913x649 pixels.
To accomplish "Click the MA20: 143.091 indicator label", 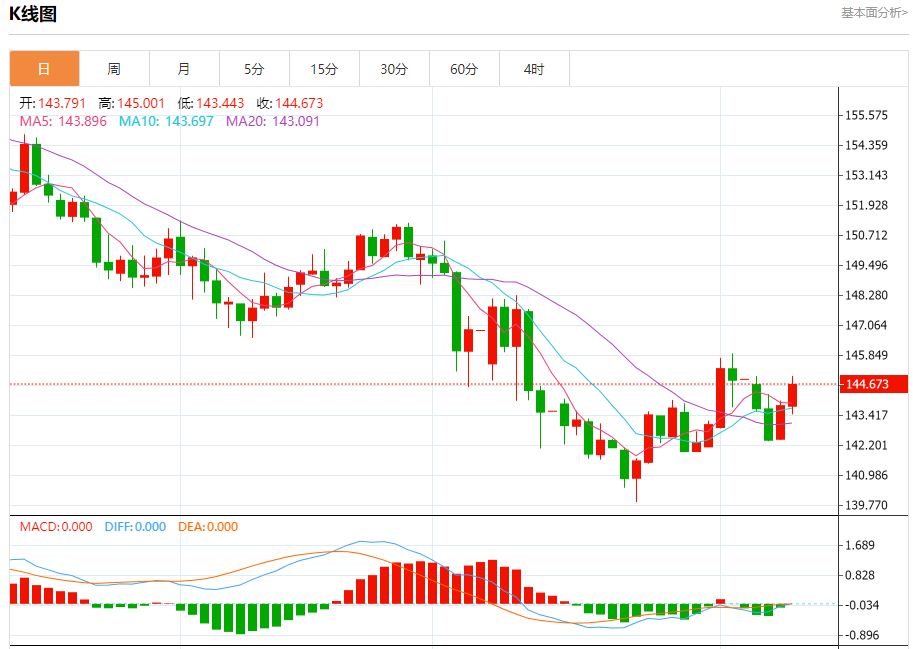I will [x=273, y=121].
